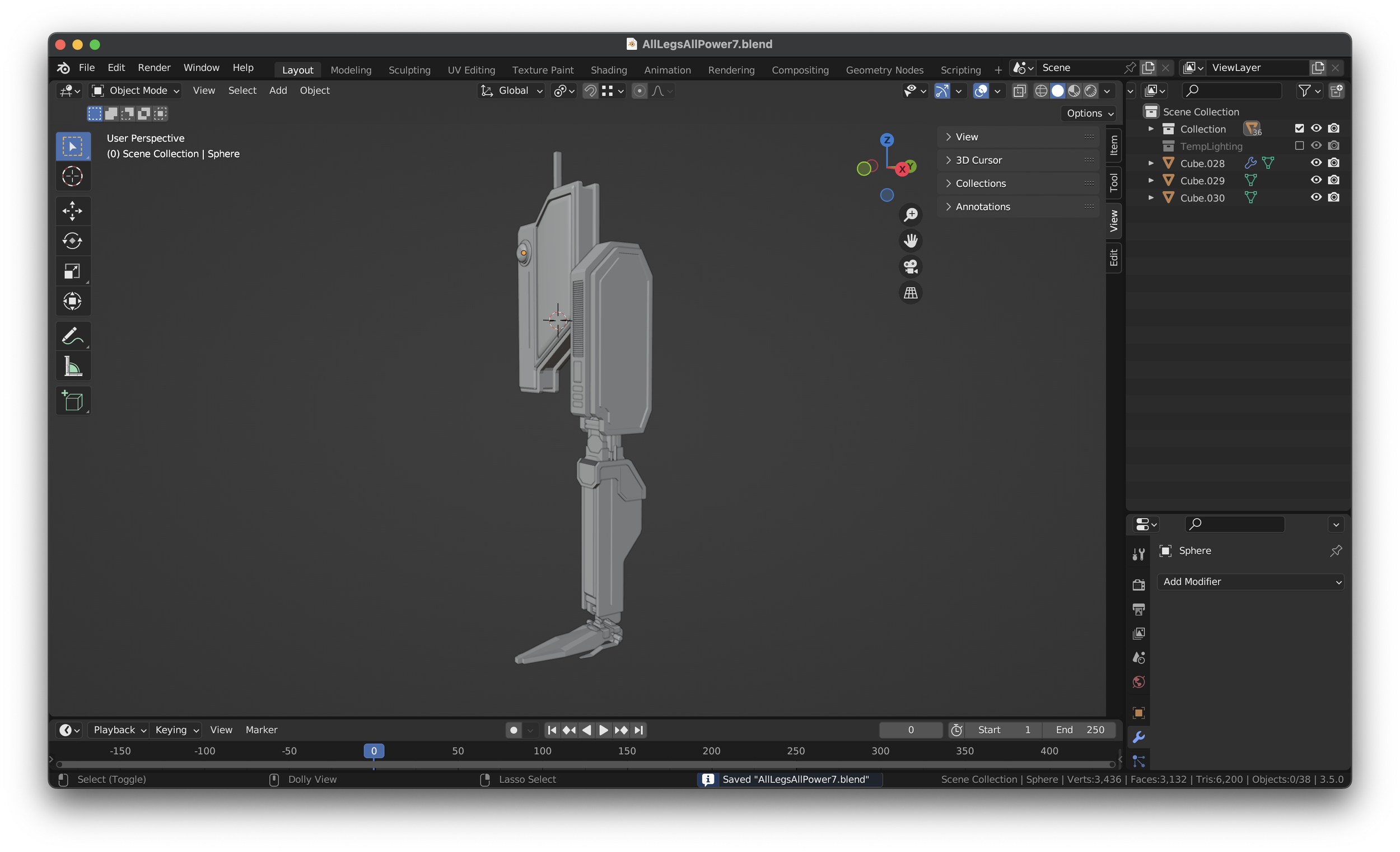Expand the View panel in sidebar
1400x852 pixels.
1018,137
